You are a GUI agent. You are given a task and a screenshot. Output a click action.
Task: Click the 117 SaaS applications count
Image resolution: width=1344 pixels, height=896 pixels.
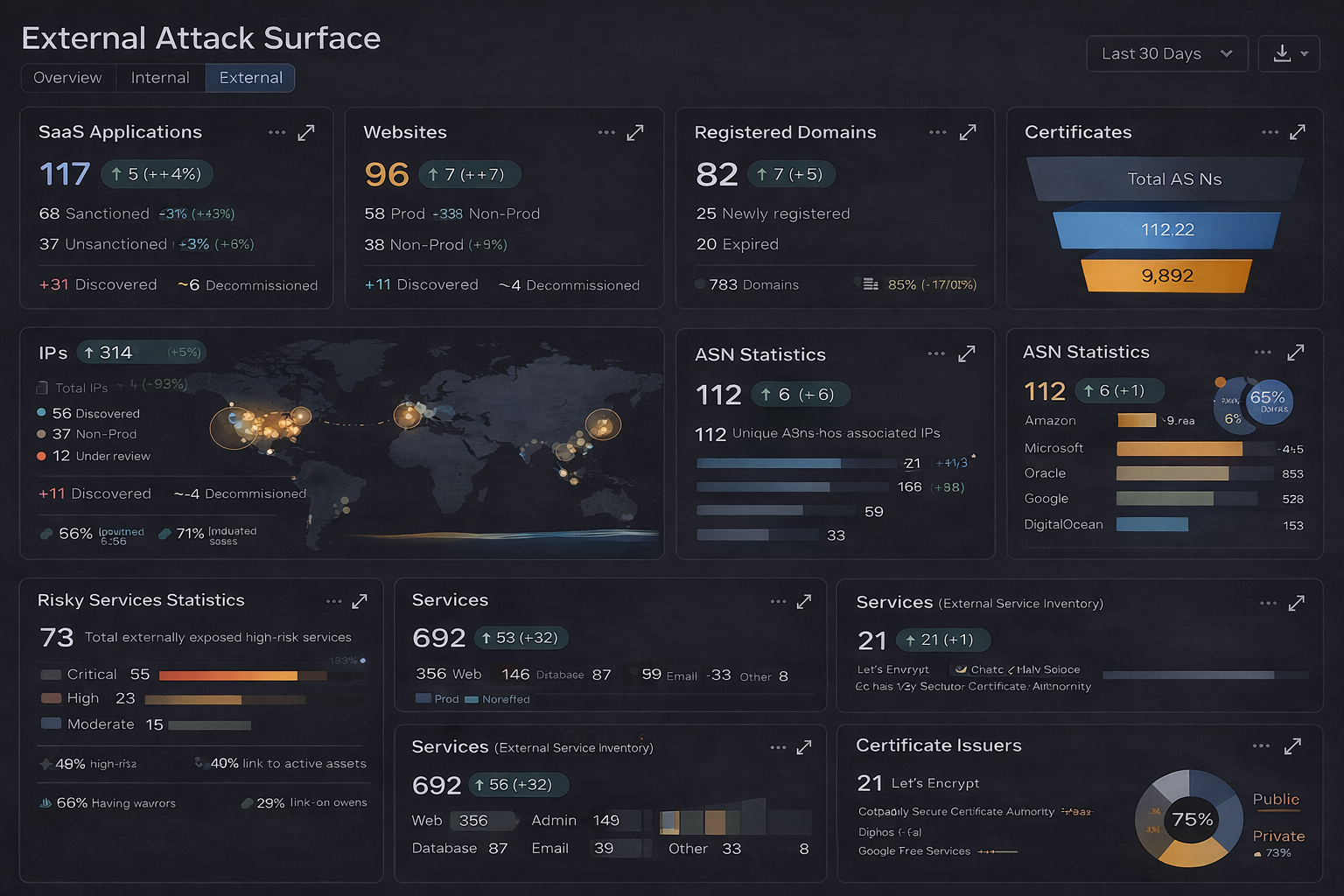click(65, 174)
